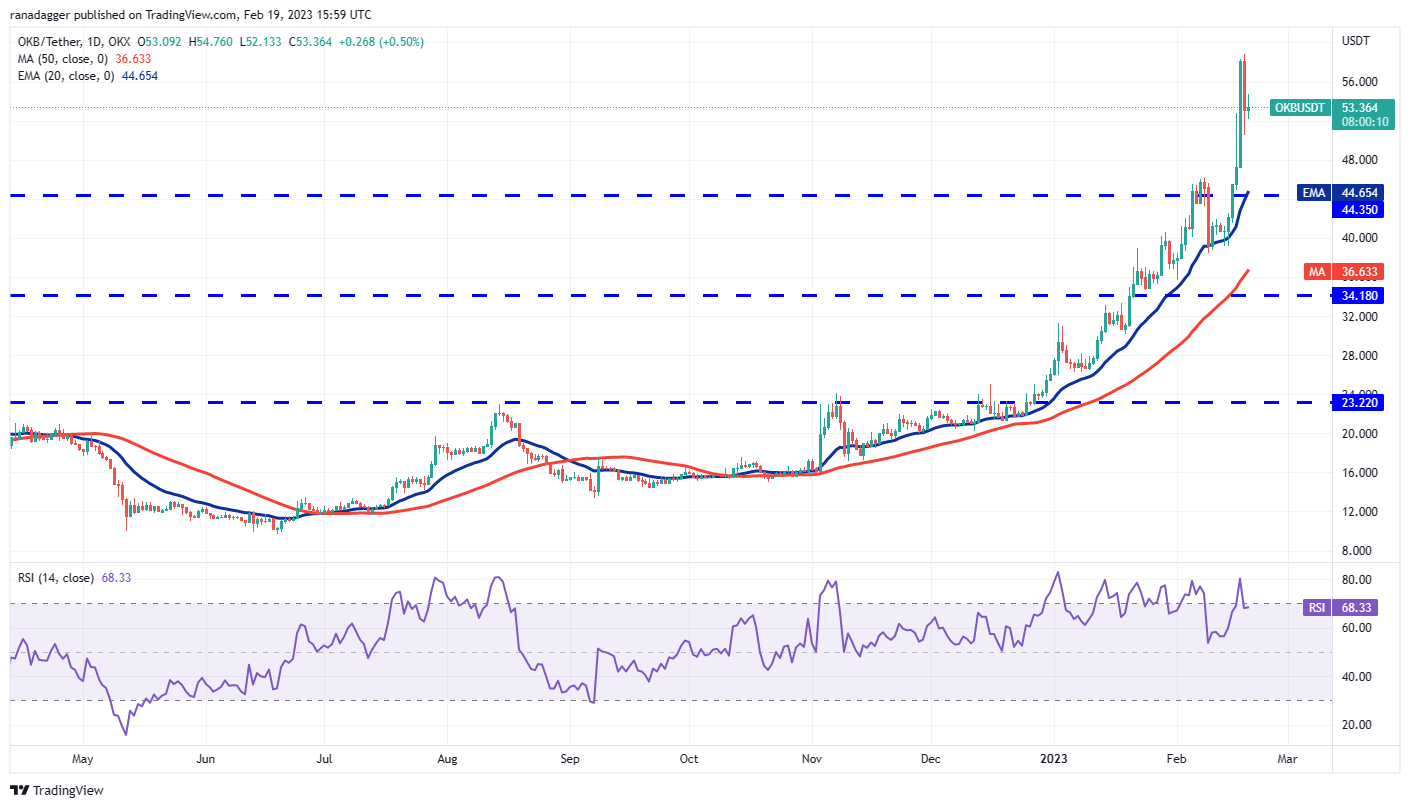Click the 2023 marker on time axis
This screenshot has height=808, width=1410.
coord(1055,759)
